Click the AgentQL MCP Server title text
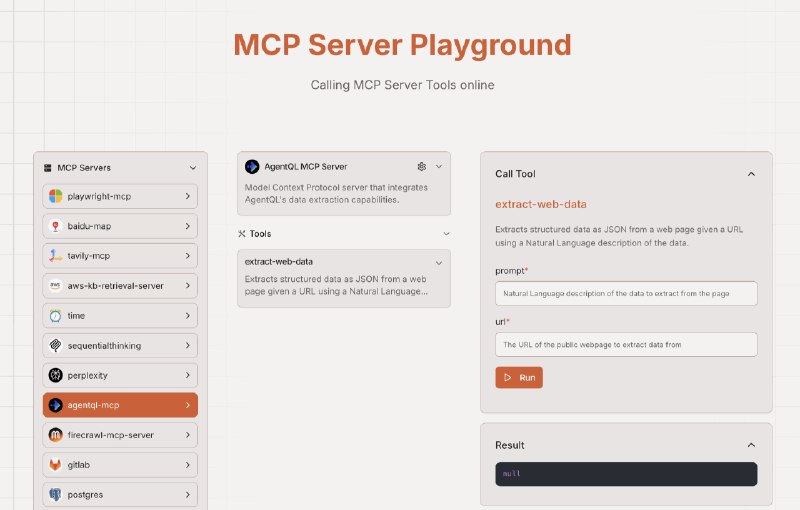 [306, 167]
